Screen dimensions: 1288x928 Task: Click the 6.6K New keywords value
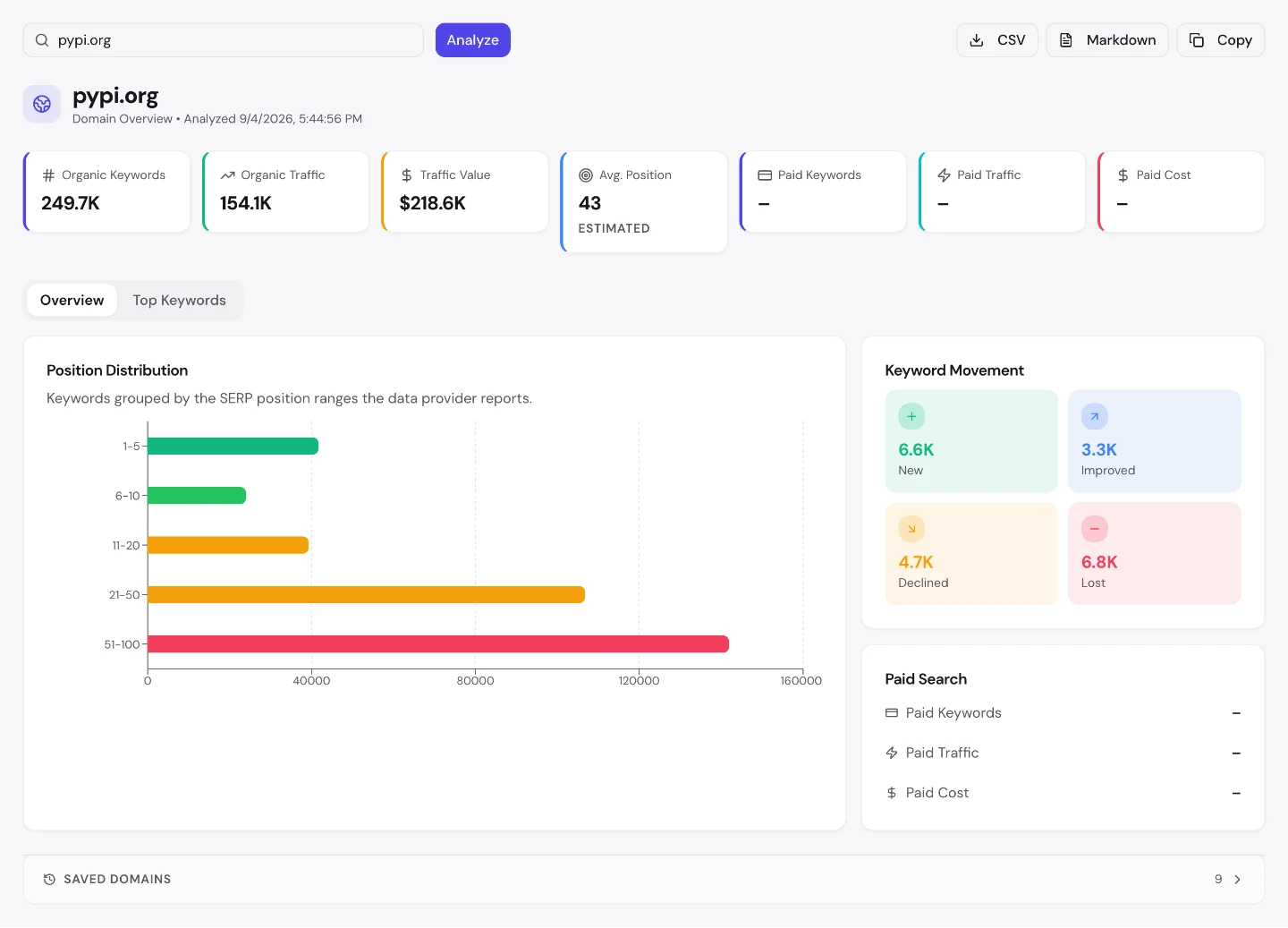(916, 450)
